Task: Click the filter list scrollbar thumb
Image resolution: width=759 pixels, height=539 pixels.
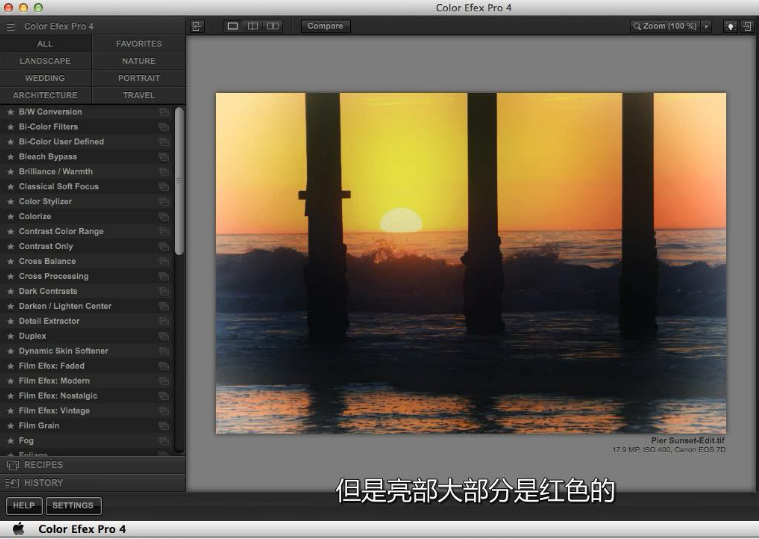Action: tap(179, 181)
